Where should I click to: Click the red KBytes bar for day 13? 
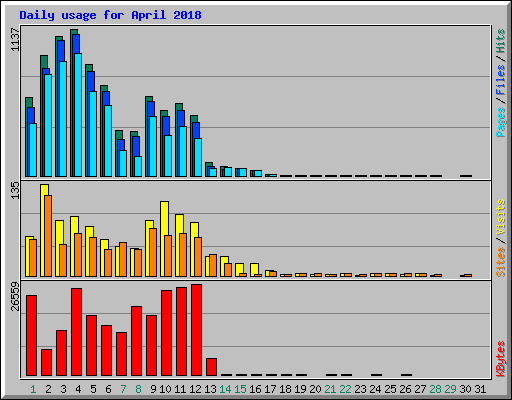coord(211,367)
